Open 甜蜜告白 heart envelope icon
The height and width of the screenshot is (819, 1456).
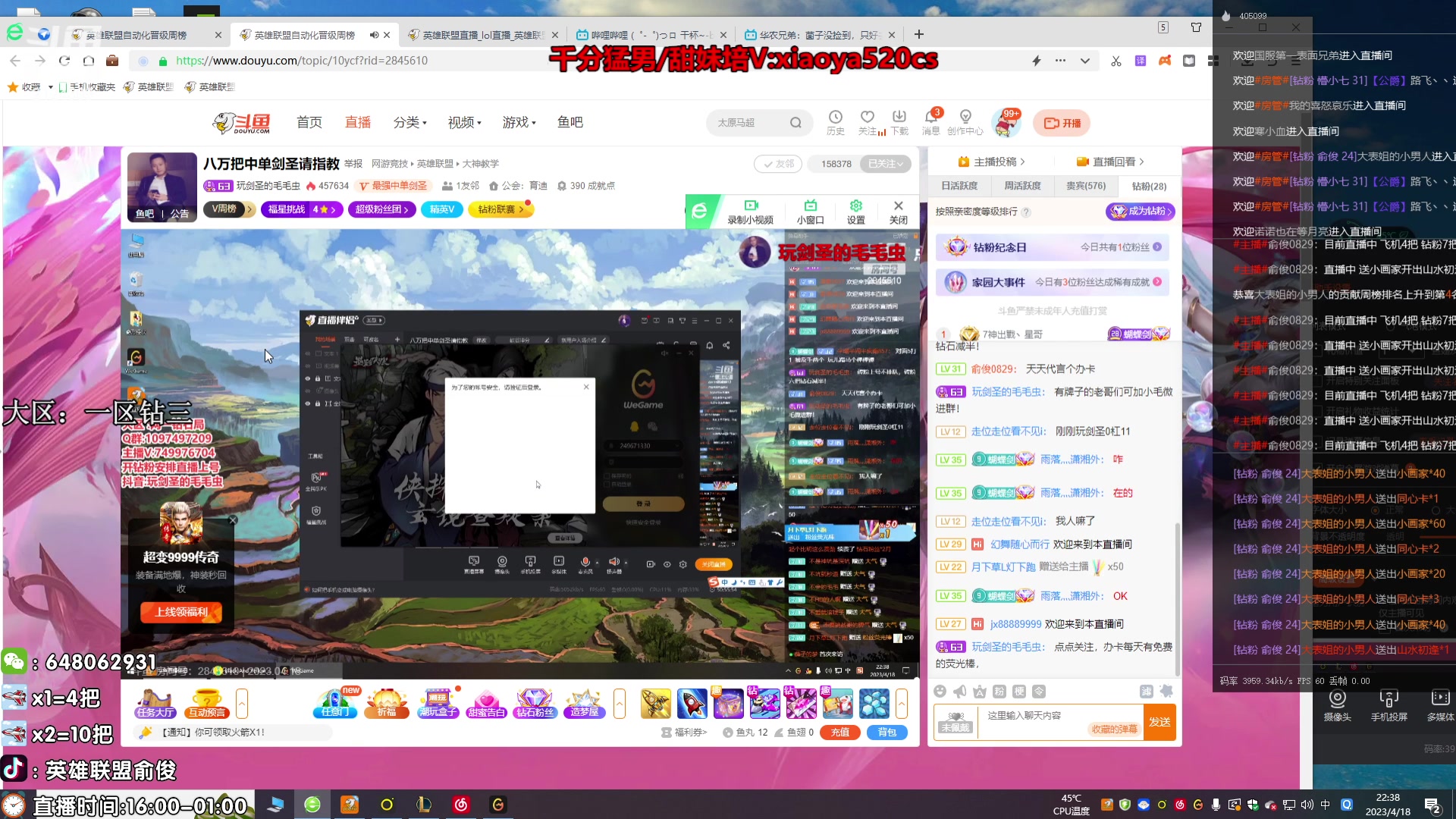click(x=486, y=703)
